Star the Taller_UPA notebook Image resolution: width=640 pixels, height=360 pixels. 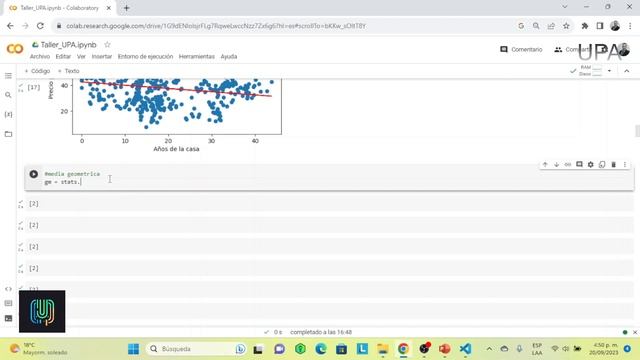tap(107, 44)
